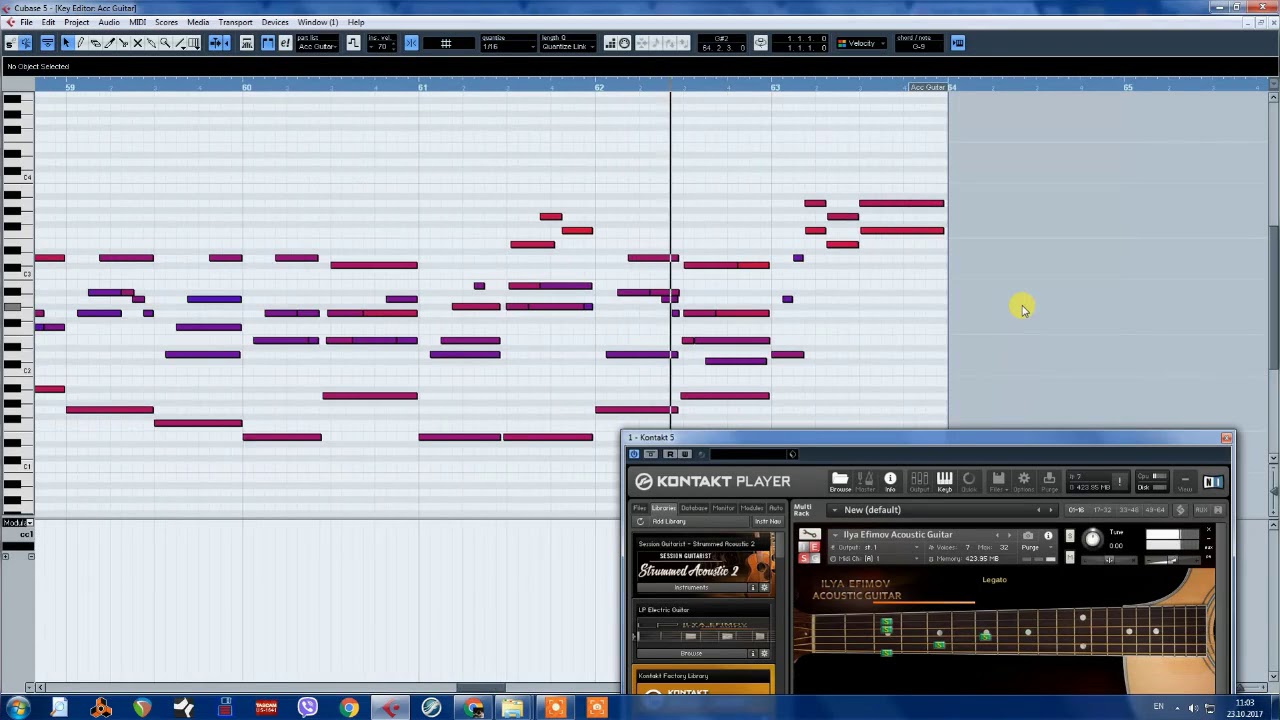This screenshot has width=1280, height=720.
Task: Select the 17-32 instrument page button
Action: (x=1102, y=510)
